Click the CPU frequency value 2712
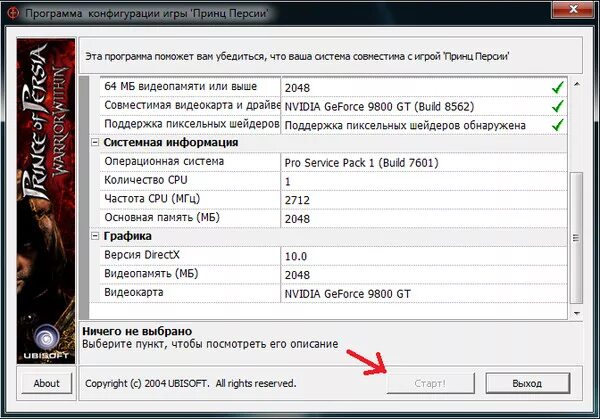 pyautogui.click(x=297, y=200)
